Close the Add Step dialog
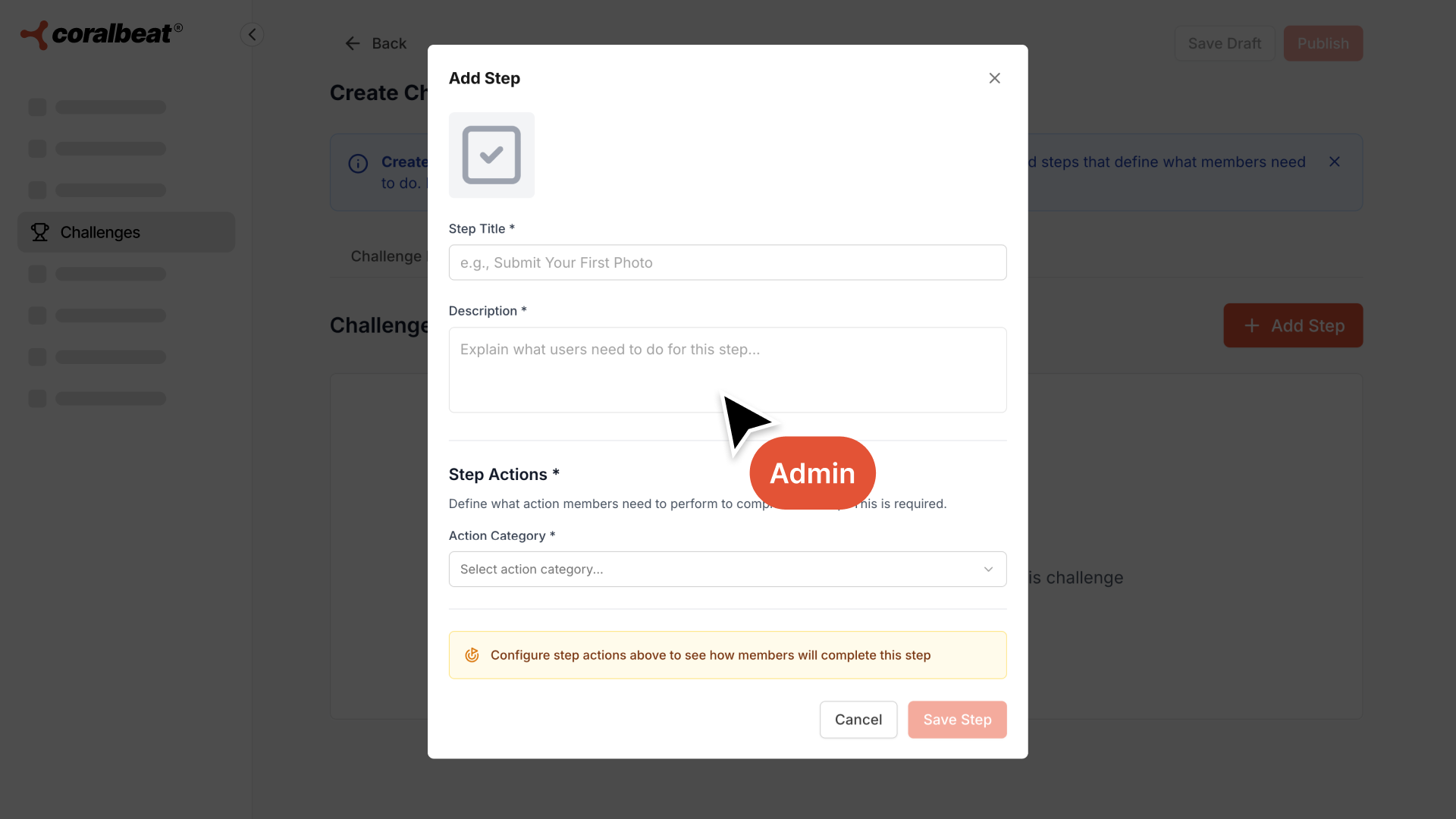The width and height of the screenshot is (1456, 819). (x=994, y=78)
